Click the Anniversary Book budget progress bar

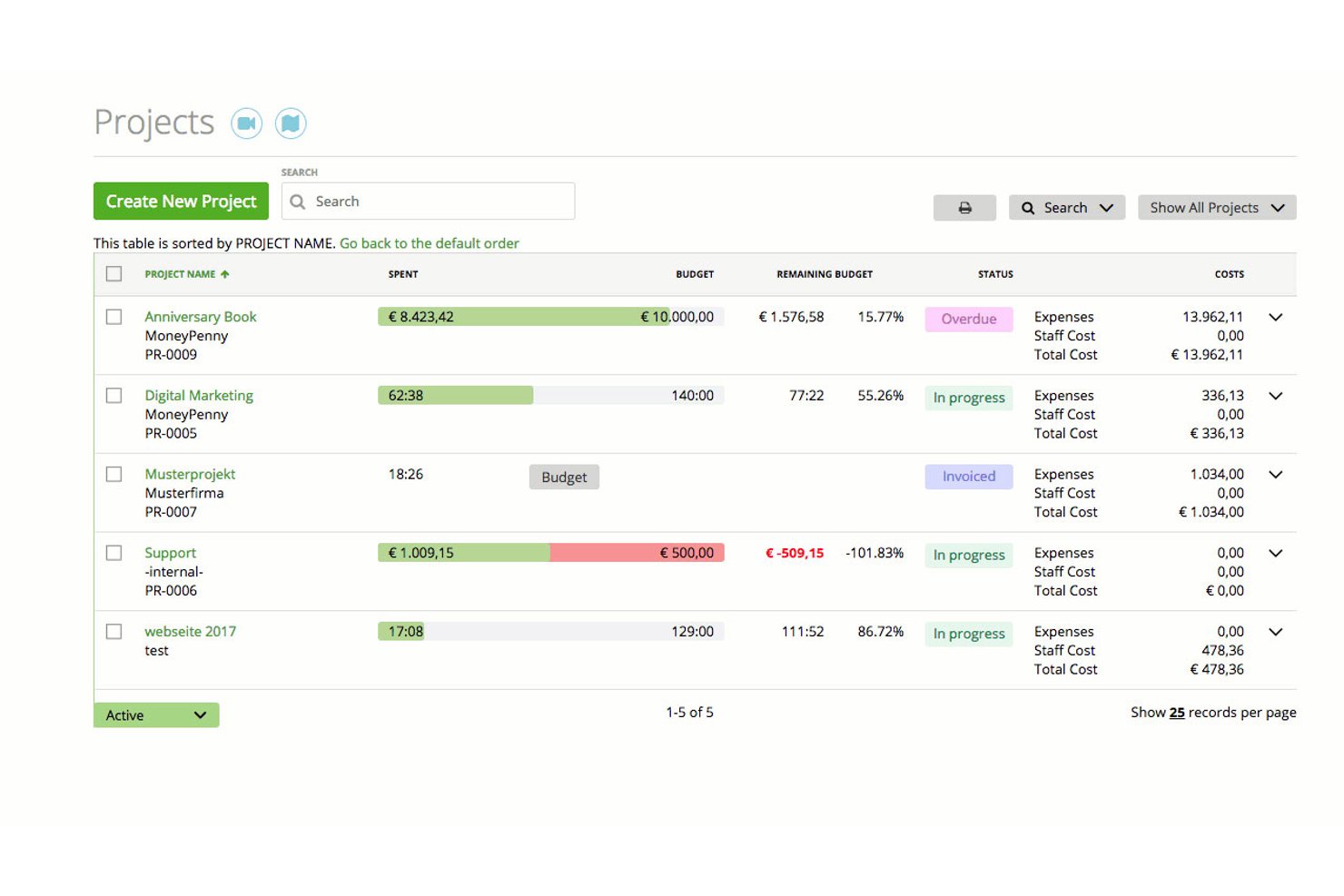[x=551, y=317]
